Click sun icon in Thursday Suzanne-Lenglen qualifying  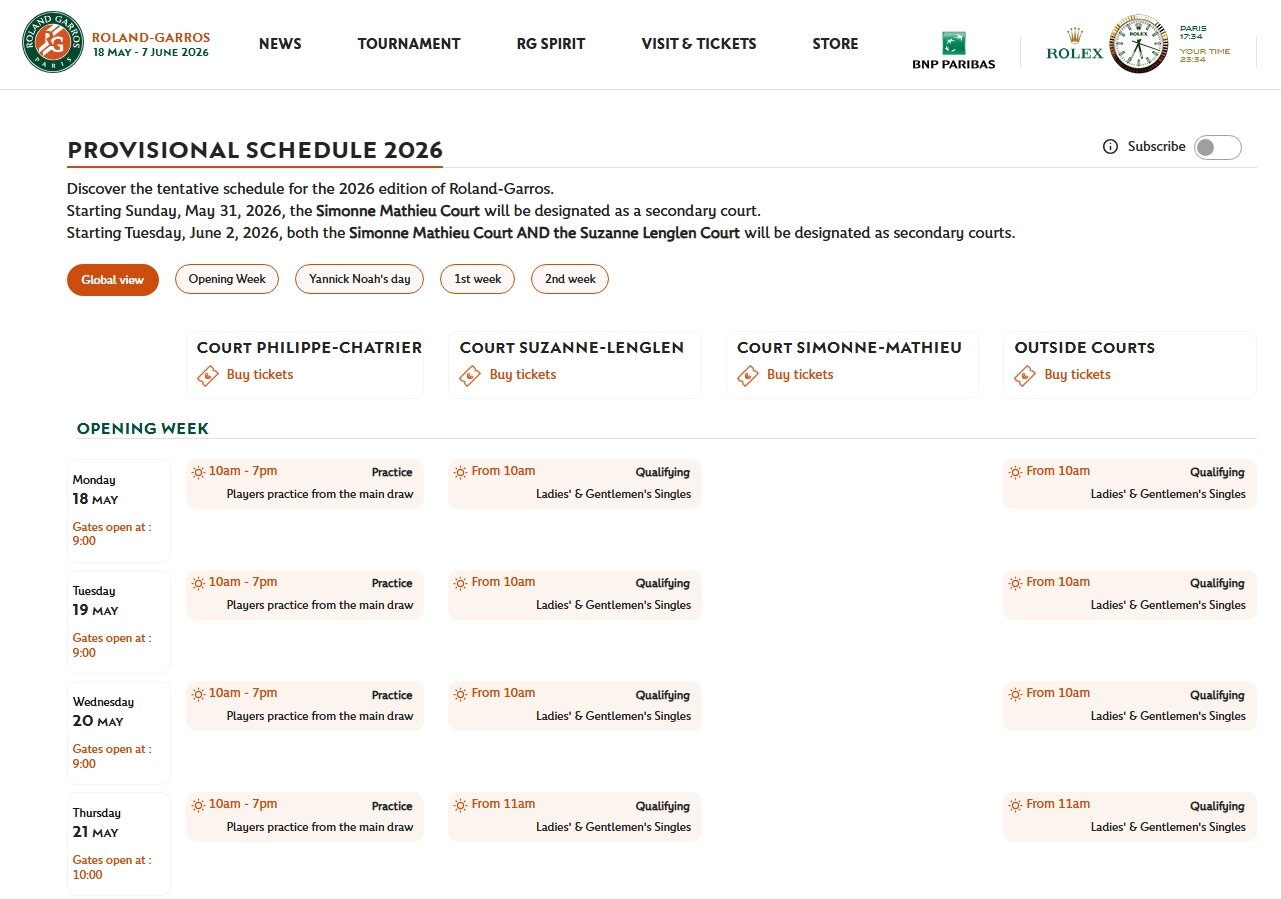pos(461,805)
